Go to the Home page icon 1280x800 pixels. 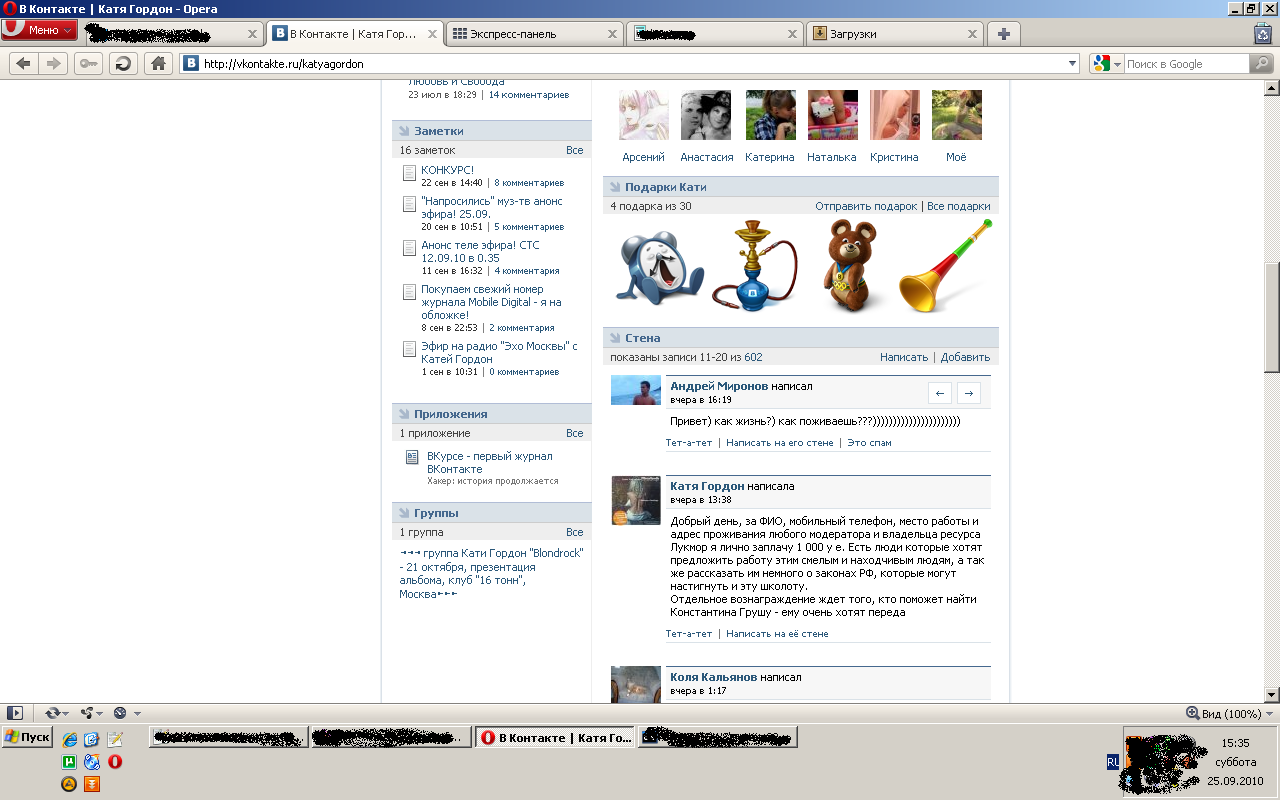click(157, 64)
